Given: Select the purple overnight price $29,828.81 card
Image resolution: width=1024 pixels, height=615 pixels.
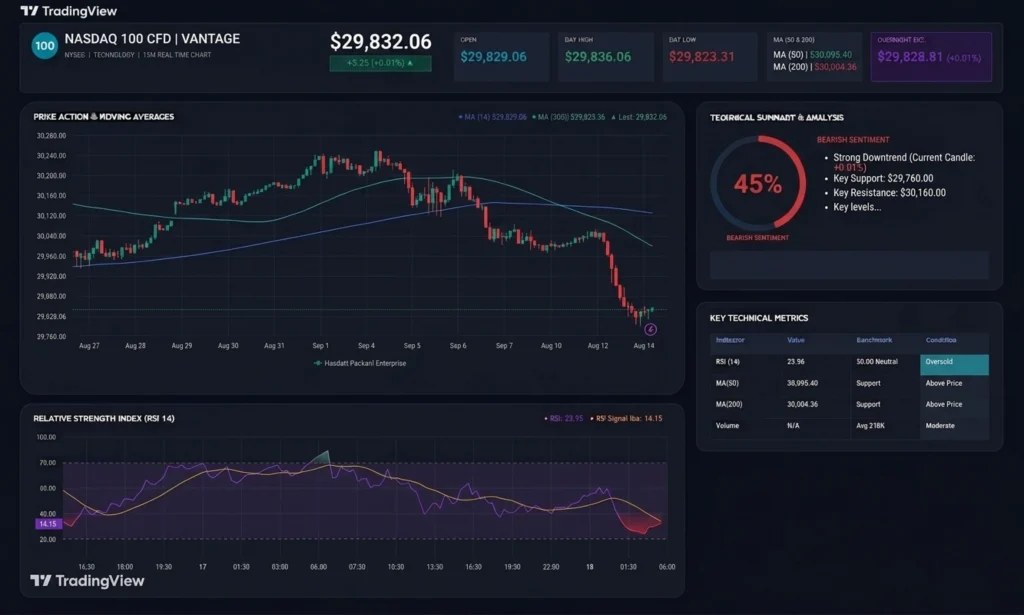Looking at the screenshot, I should tap(931, 57).
